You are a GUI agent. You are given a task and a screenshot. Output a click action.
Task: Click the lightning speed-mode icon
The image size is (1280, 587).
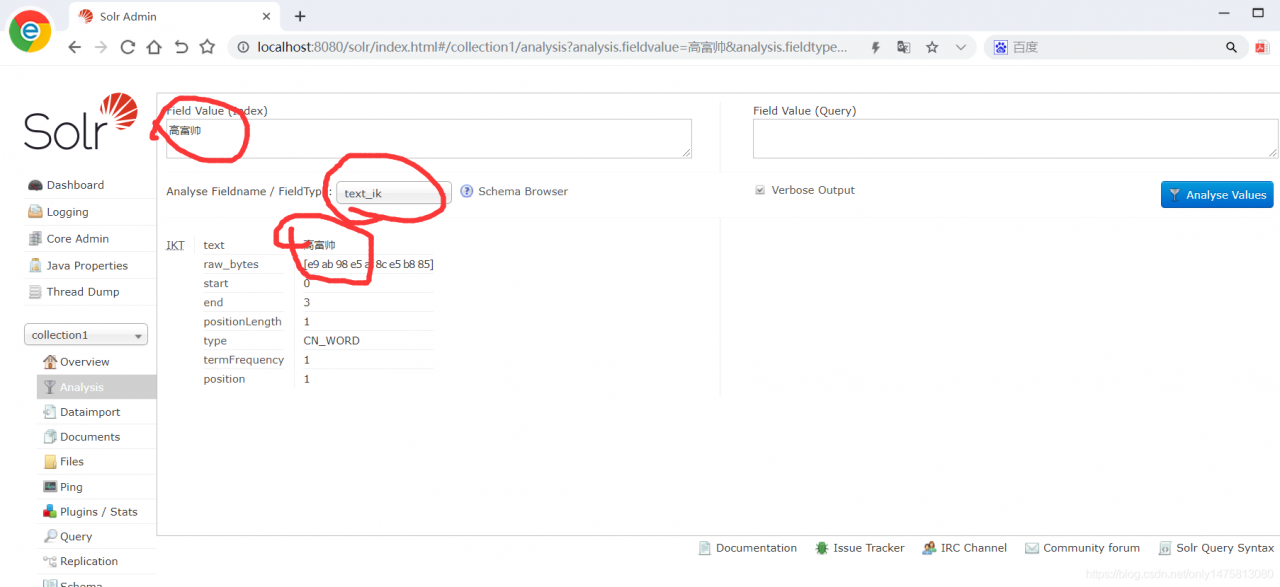pyautogui.click(x=876, y=47)
